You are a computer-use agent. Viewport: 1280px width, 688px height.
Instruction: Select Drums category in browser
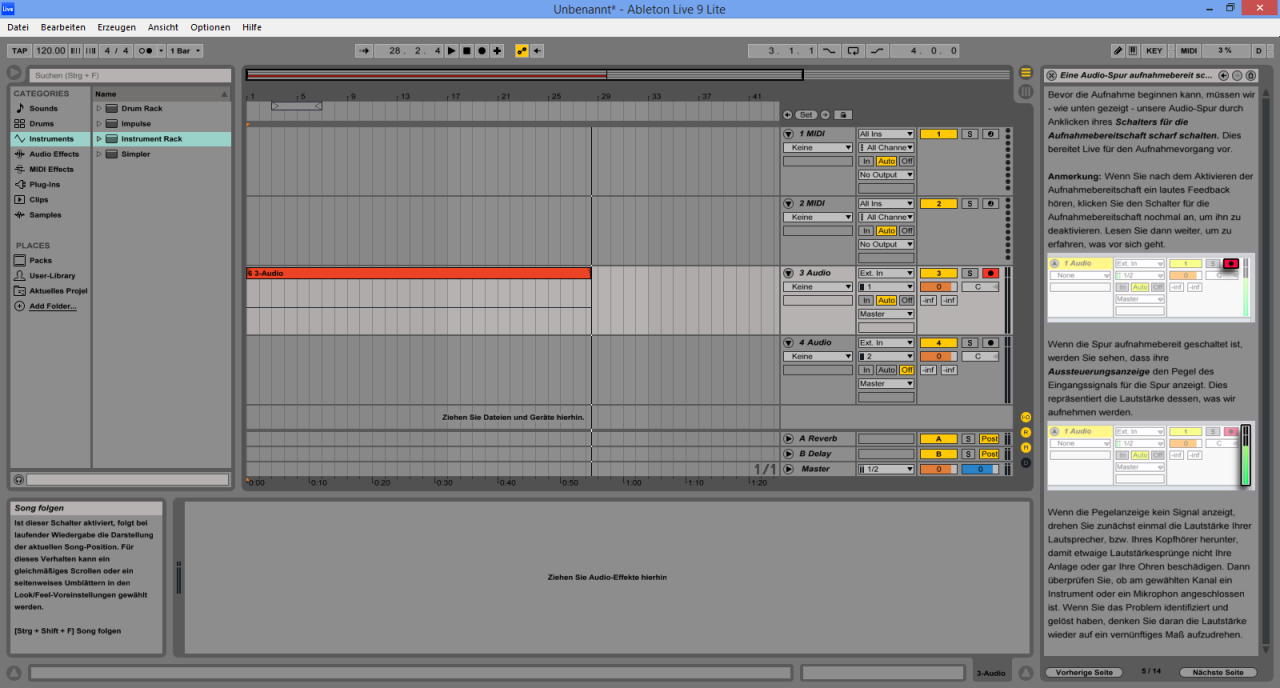[41, 123]
